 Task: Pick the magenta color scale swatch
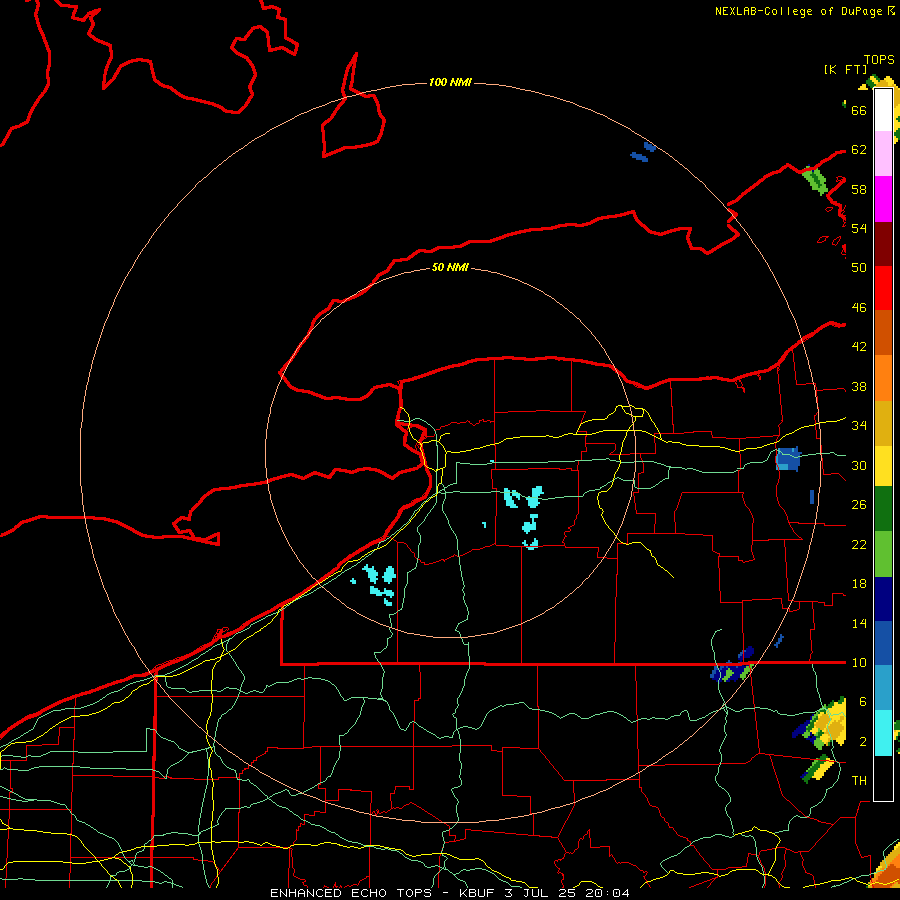(883, 199)
